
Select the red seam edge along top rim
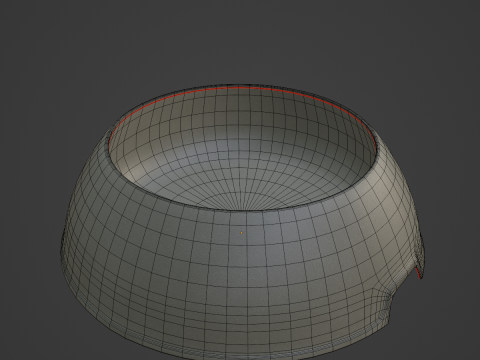242,88
